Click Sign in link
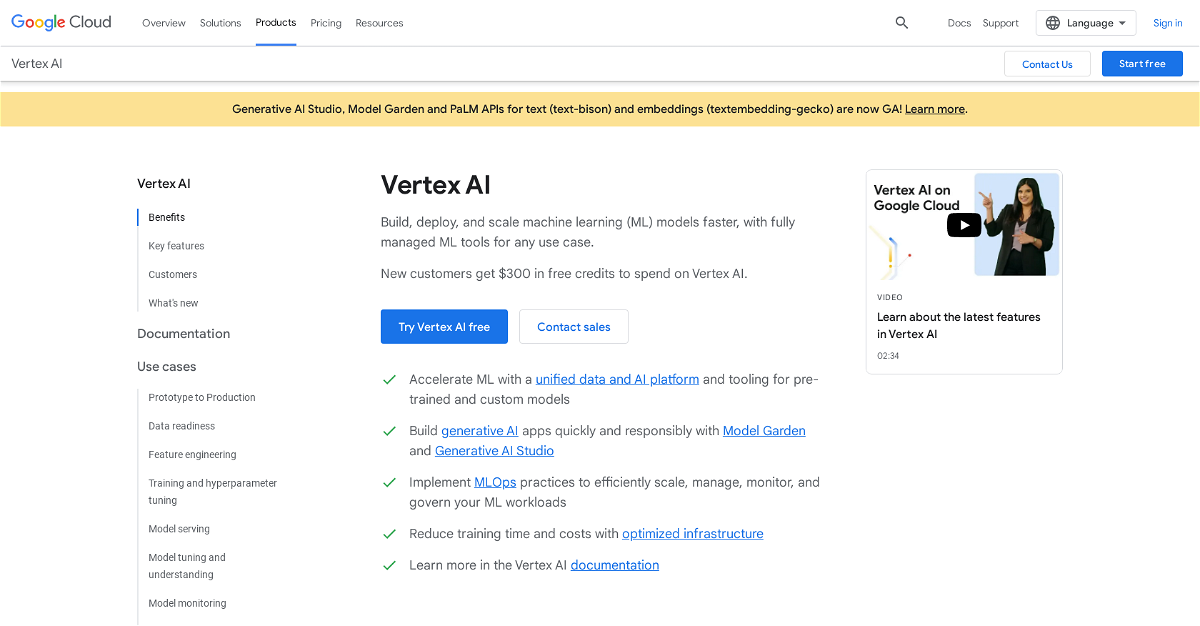This screenshot has height=626, width=1200. point(1167,23)
